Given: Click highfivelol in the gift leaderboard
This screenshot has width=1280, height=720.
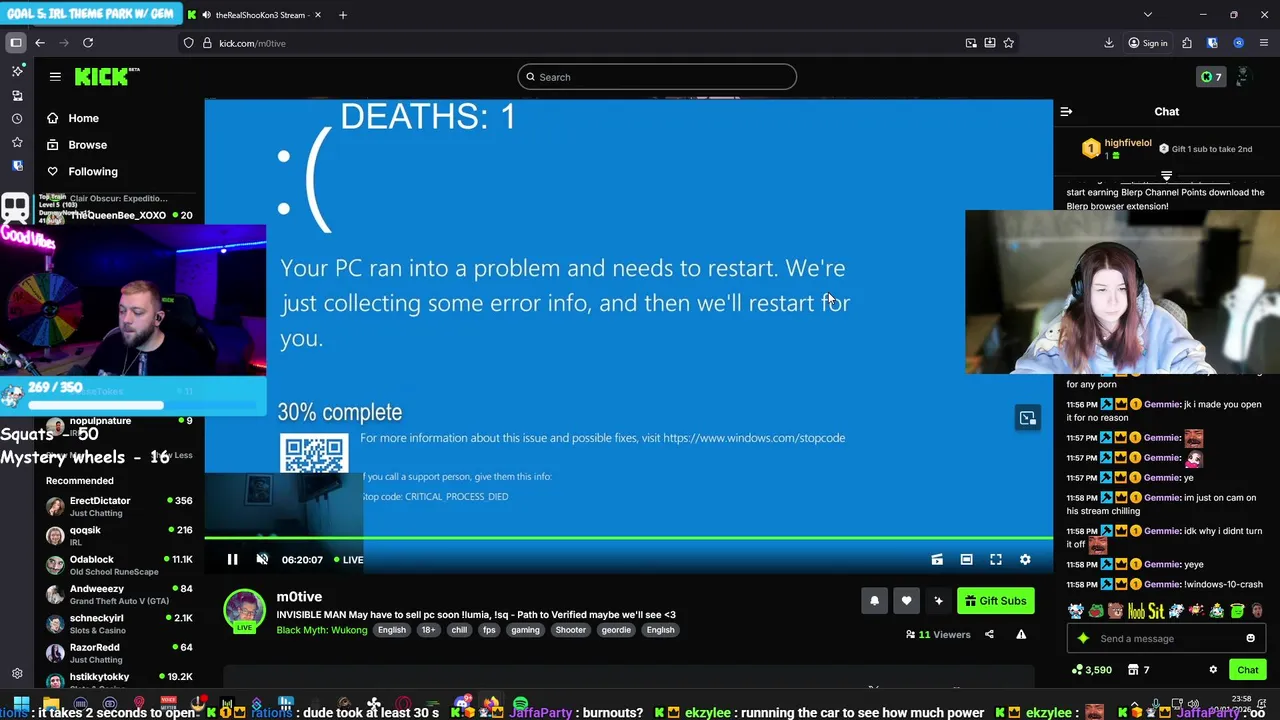Looking at the screenshot, I should tap(1128, 143).
